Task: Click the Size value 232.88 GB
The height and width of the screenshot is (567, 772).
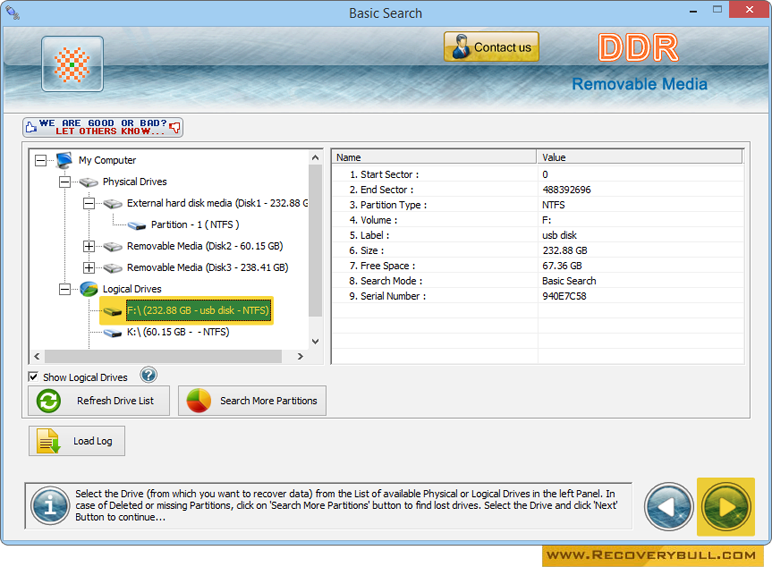Action: coord(565,251)
